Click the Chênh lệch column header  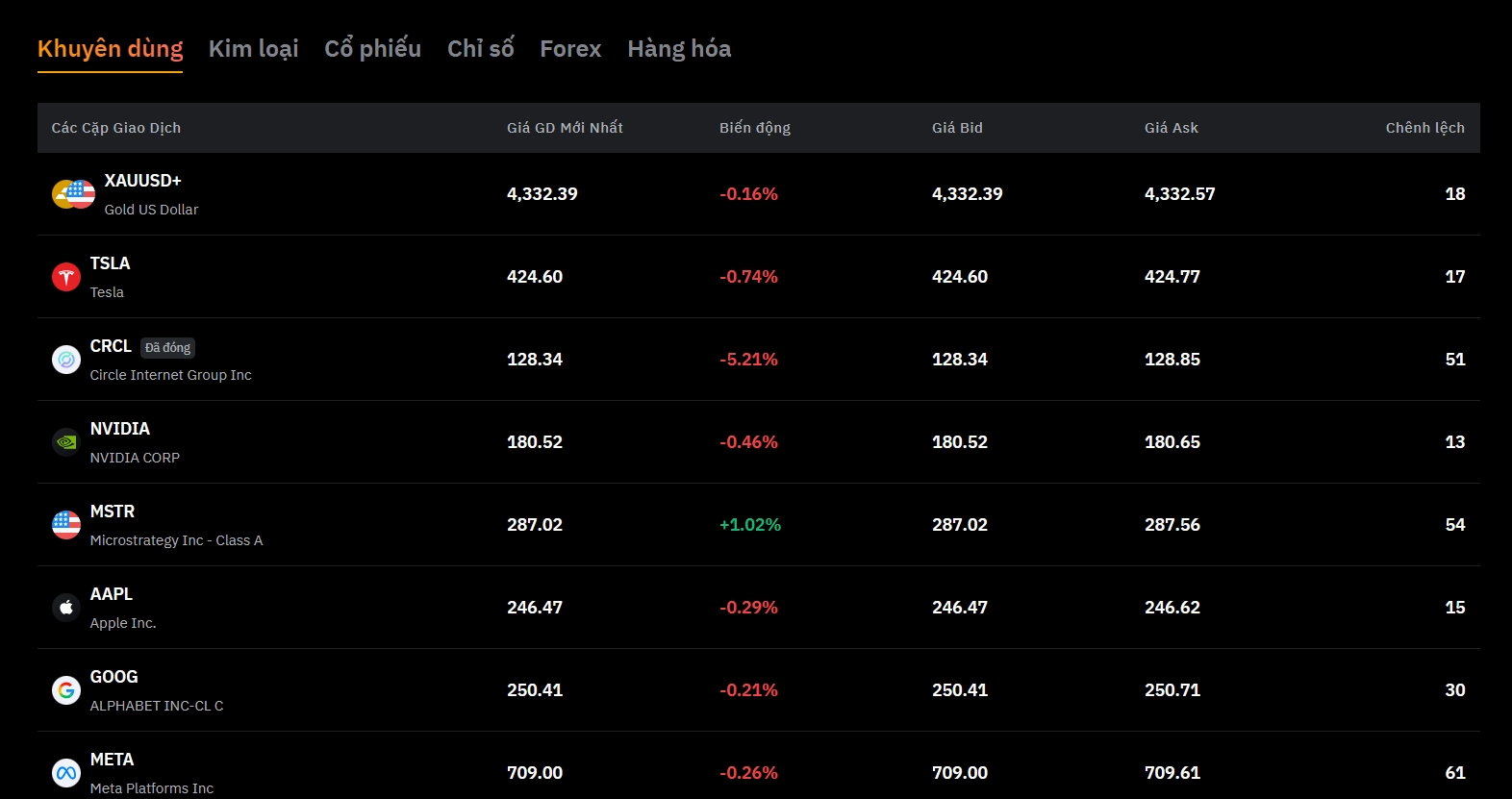pyautogui.click(x=1424, y=128)
